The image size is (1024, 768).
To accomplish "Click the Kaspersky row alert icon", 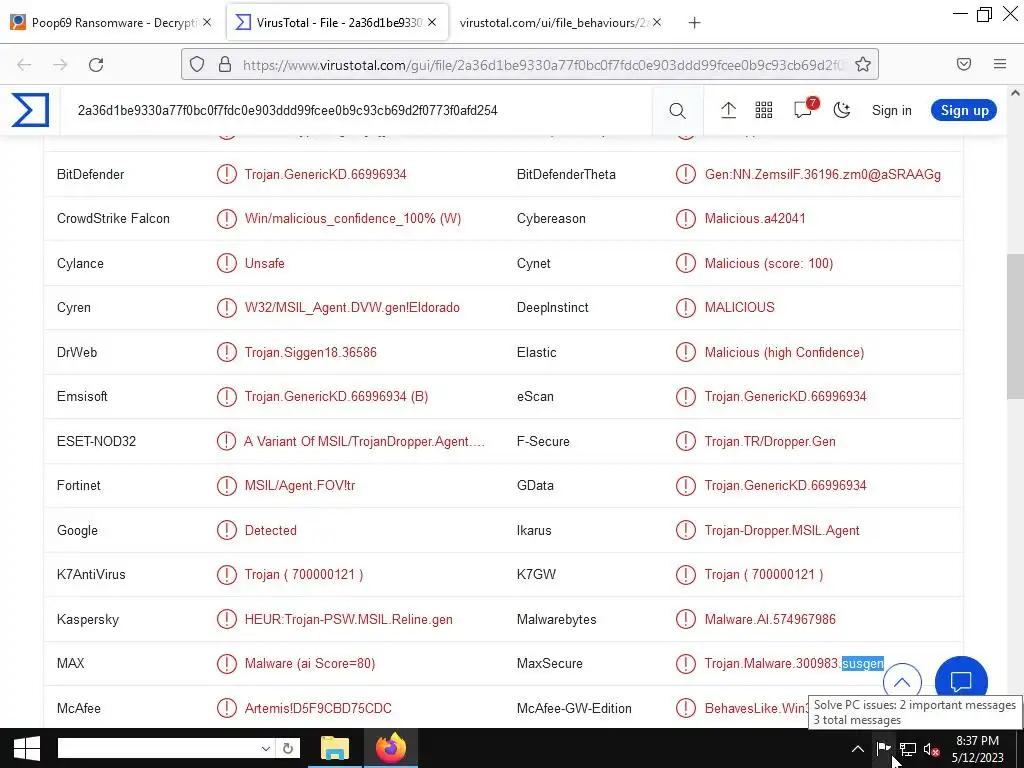I will pyautogui.click(x=227, y=619).
